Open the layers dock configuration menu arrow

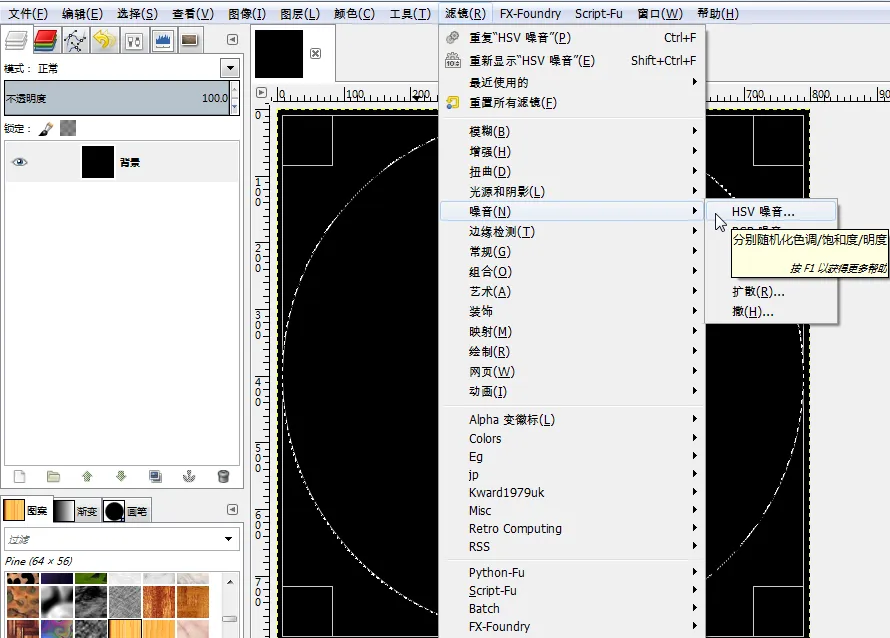(232, 39)
